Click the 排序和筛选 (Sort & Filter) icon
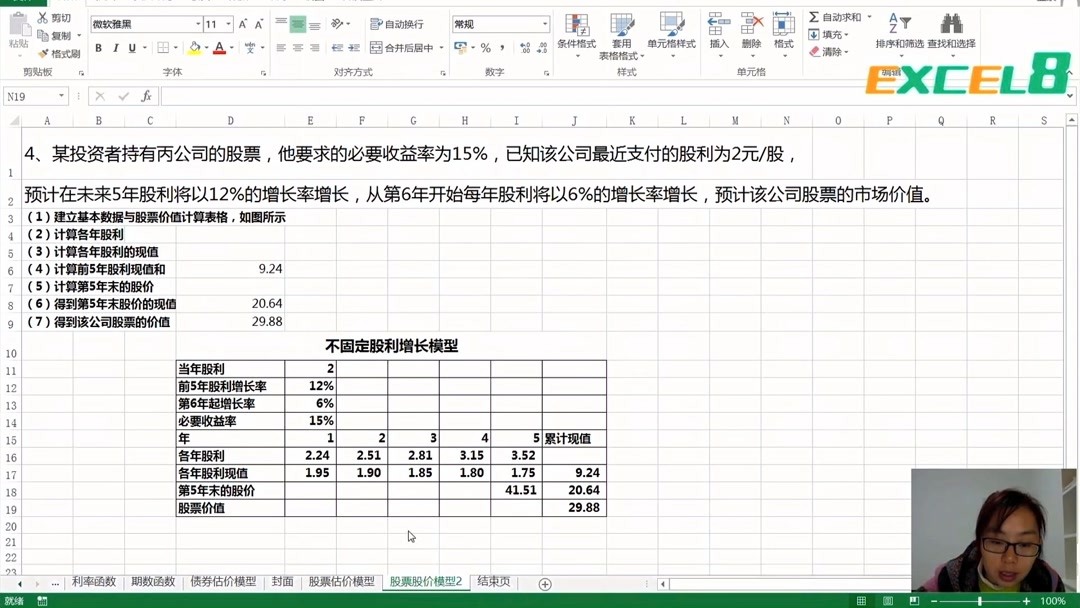The image size is (1080, 608). (899, 22)
